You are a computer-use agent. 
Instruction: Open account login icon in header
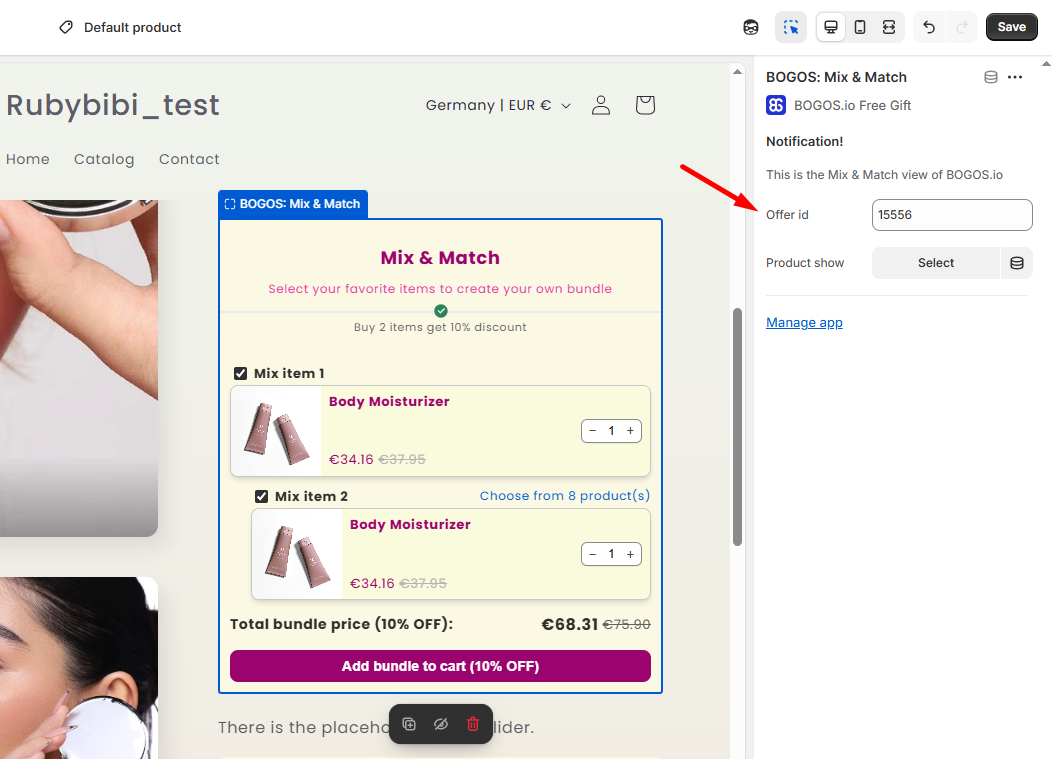[x=601, y=105]
